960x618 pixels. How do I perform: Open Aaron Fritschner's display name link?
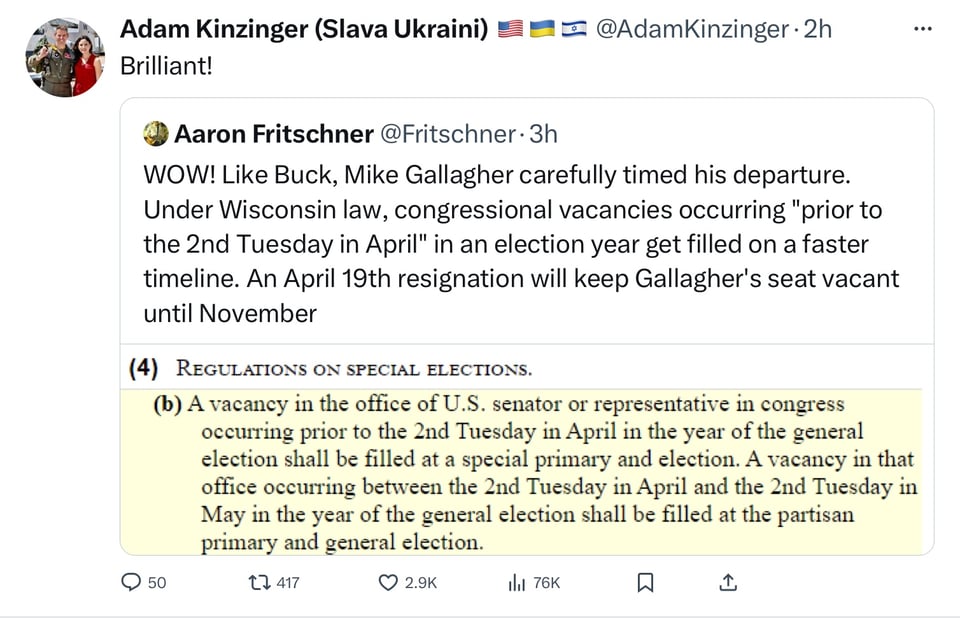tap(274, 133)
